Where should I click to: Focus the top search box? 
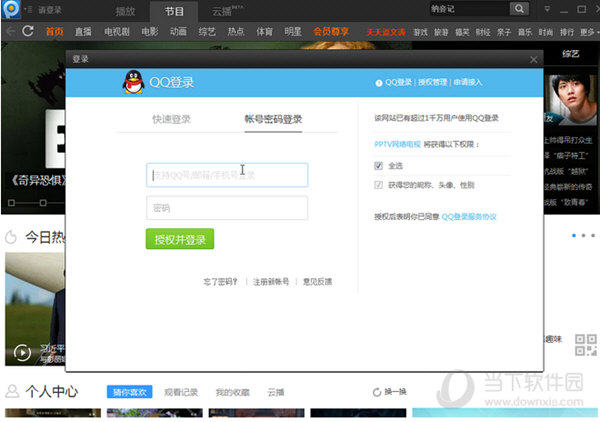click(x=469, y=9)
